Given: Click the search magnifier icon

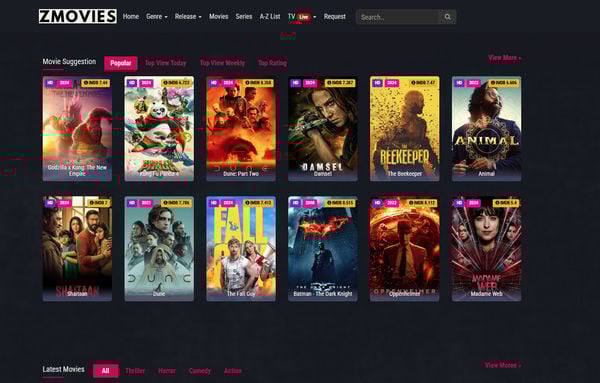Looking at the screenshot, I should coord(447,17).
